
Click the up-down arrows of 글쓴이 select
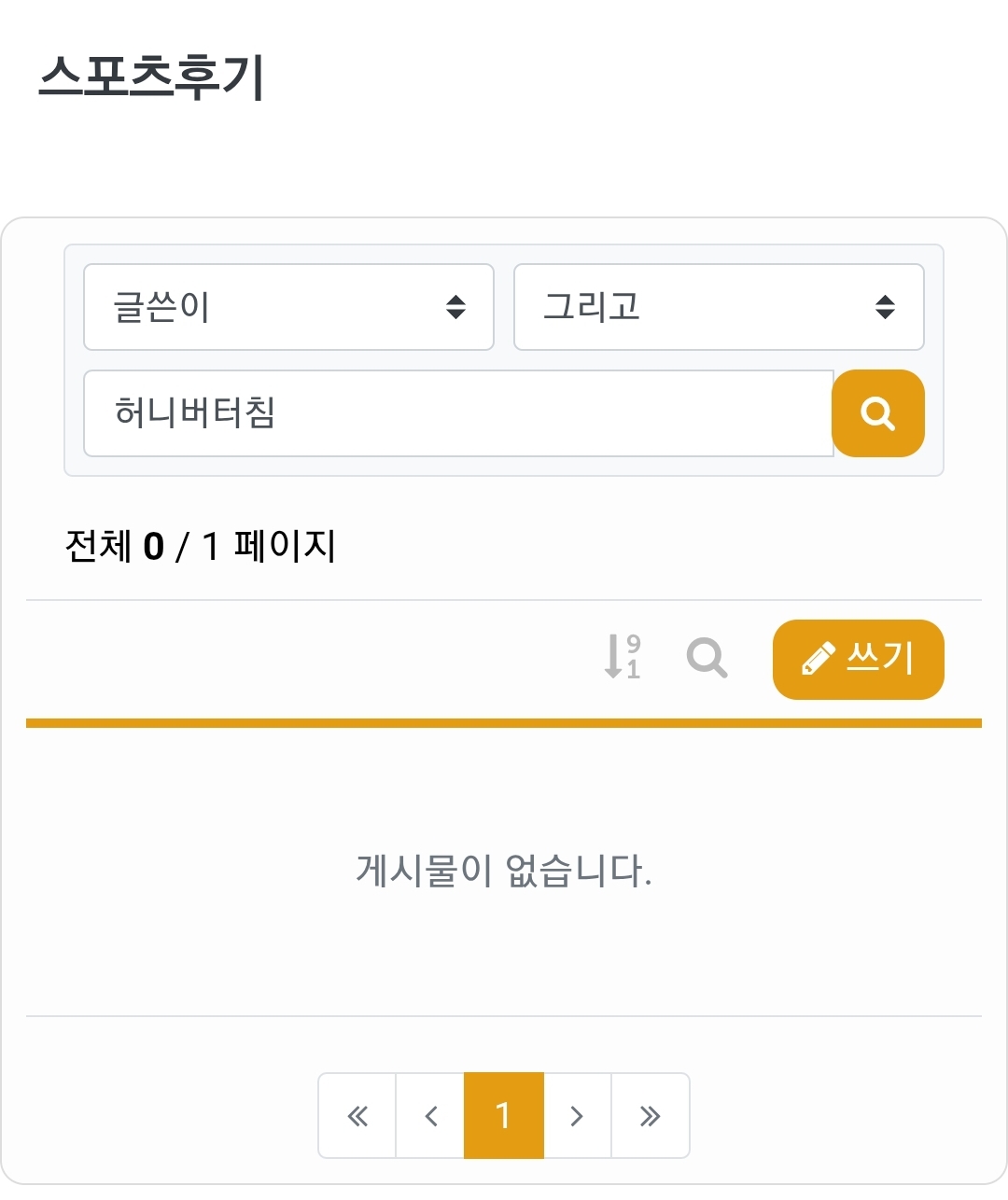tap(455, 307)
